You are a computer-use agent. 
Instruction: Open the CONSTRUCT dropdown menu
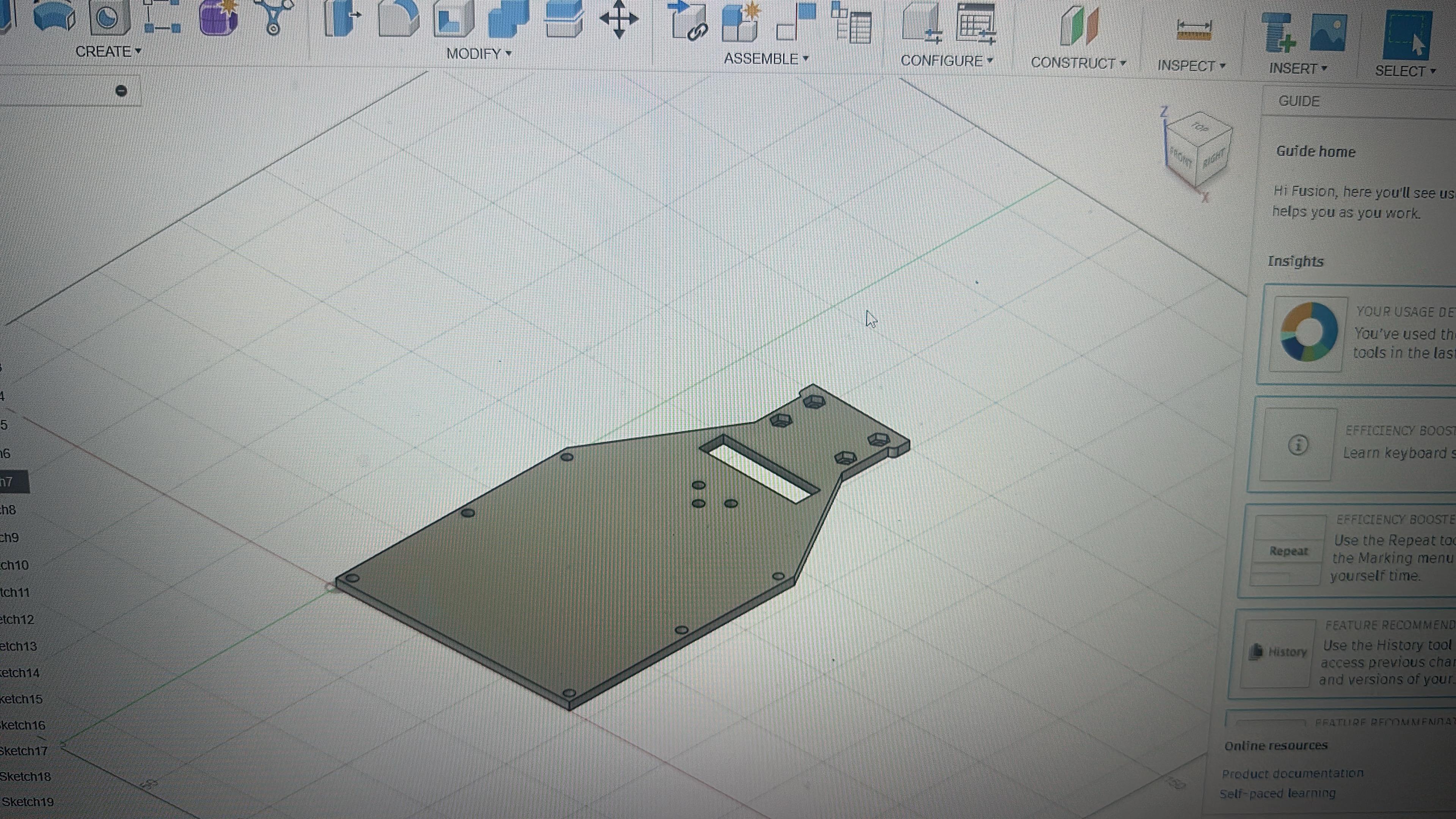pos(1078,63)
